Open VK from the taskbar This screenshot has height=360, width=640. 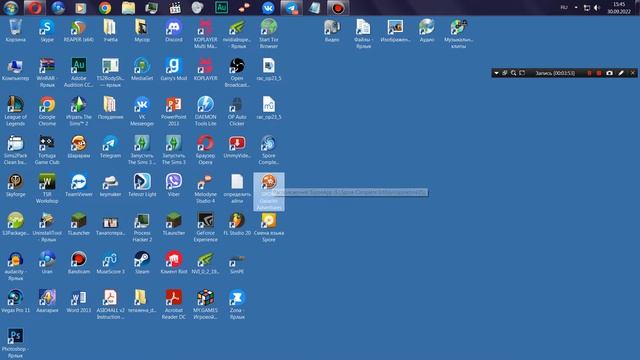268,8
